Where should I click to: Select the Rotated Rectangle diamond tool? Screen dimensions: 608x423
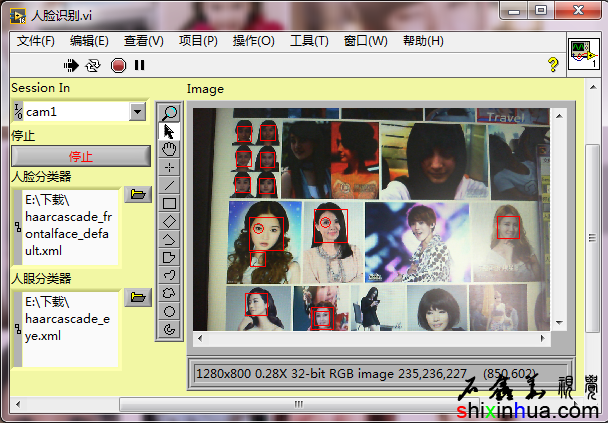tap(170, 221)
